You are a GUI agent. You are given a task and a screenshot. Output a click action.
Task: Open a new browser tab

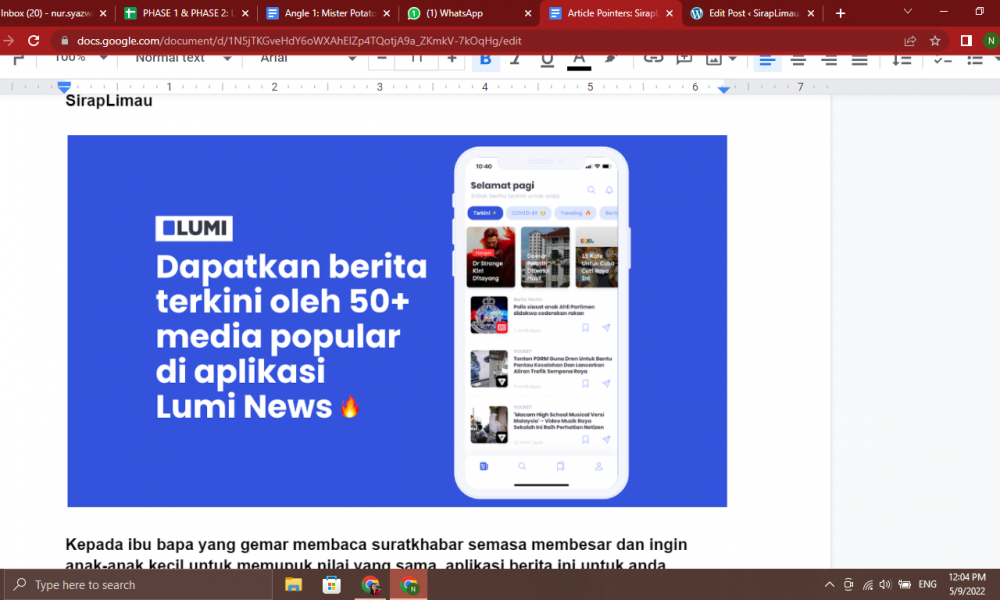pos(841,13)
